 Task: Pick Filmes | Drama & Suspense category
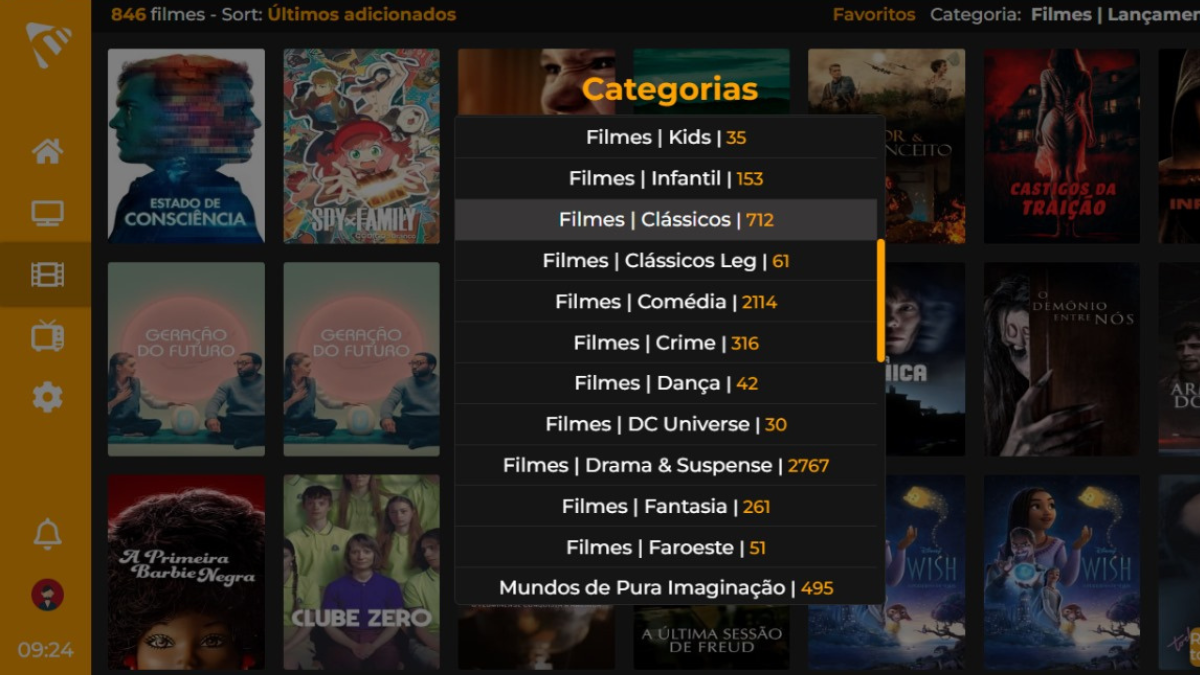tap(666, 465)
